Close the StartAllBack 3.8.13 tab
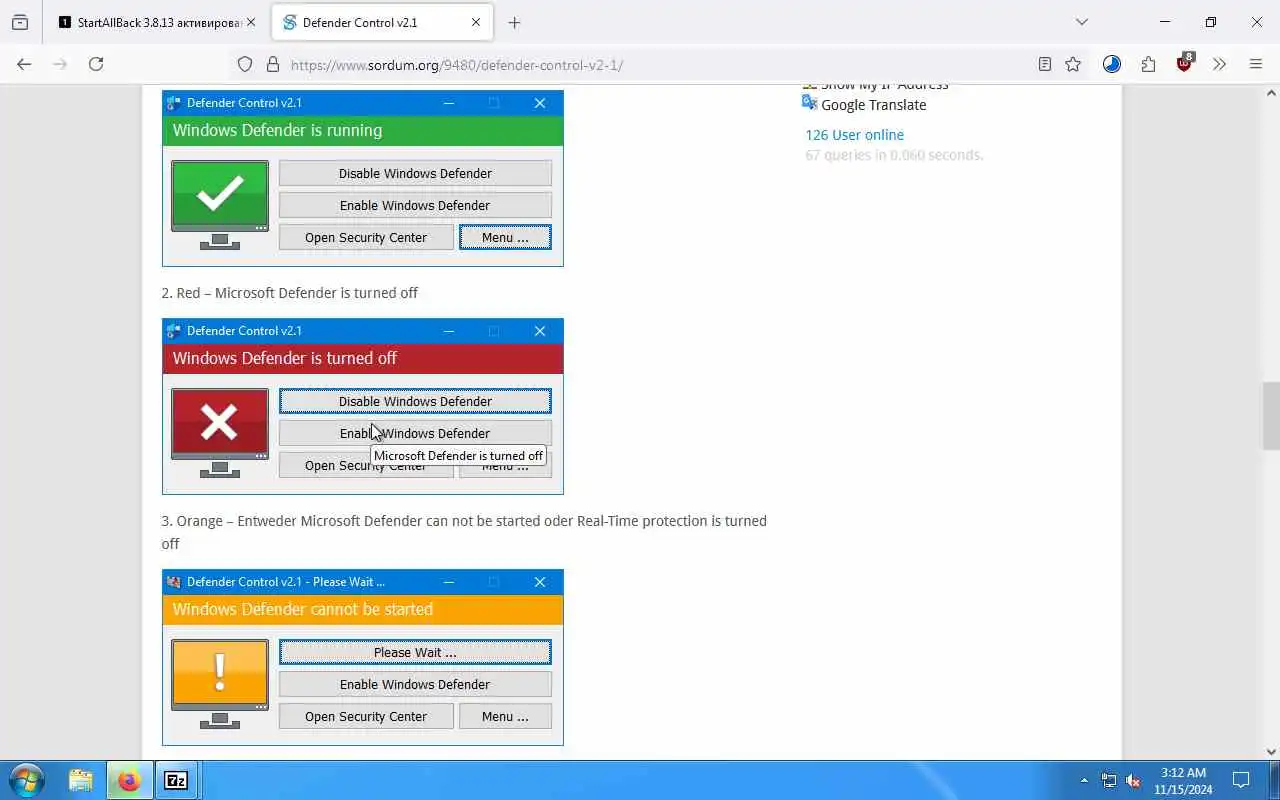This screenshot has height=800, width=1280. pos(250,22)
